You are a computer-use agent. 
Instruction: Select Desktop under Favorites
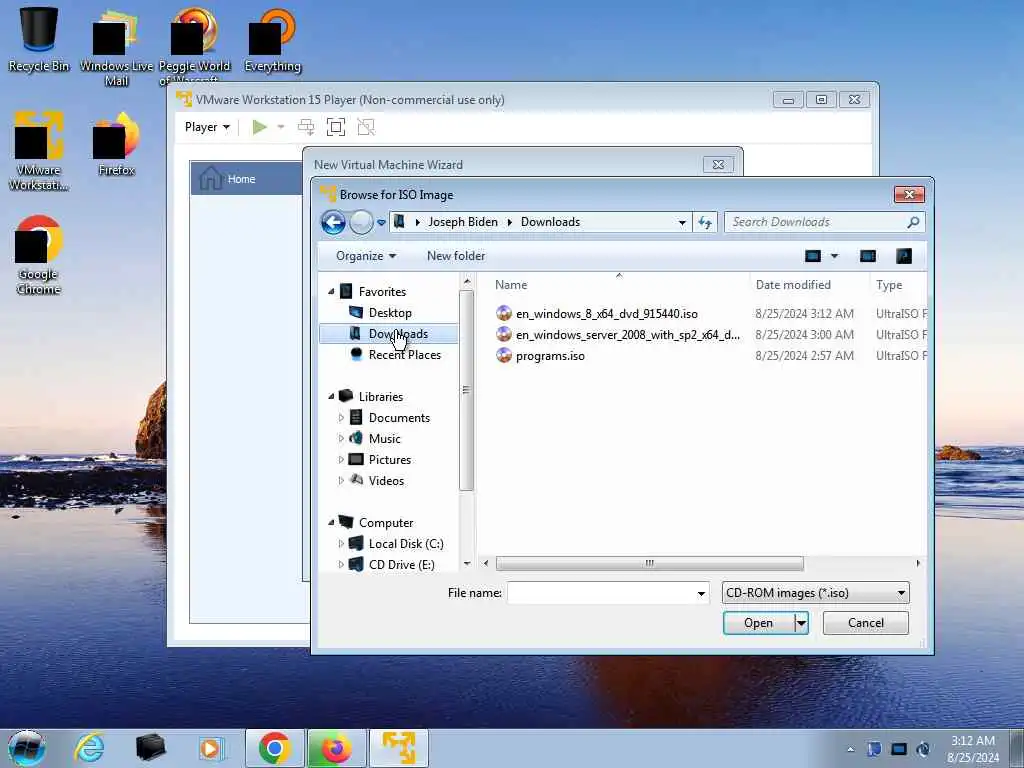[390, 313]
